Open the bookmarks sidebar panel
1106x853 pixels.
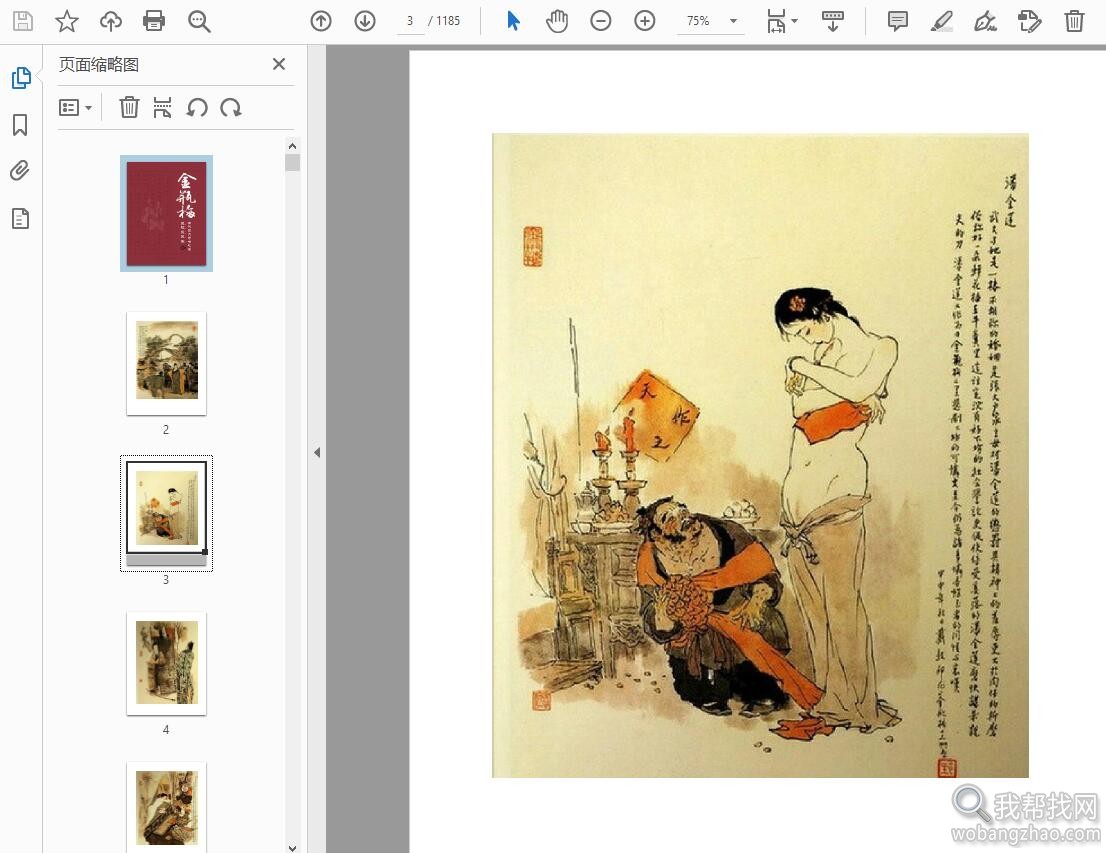click(20, 125)
